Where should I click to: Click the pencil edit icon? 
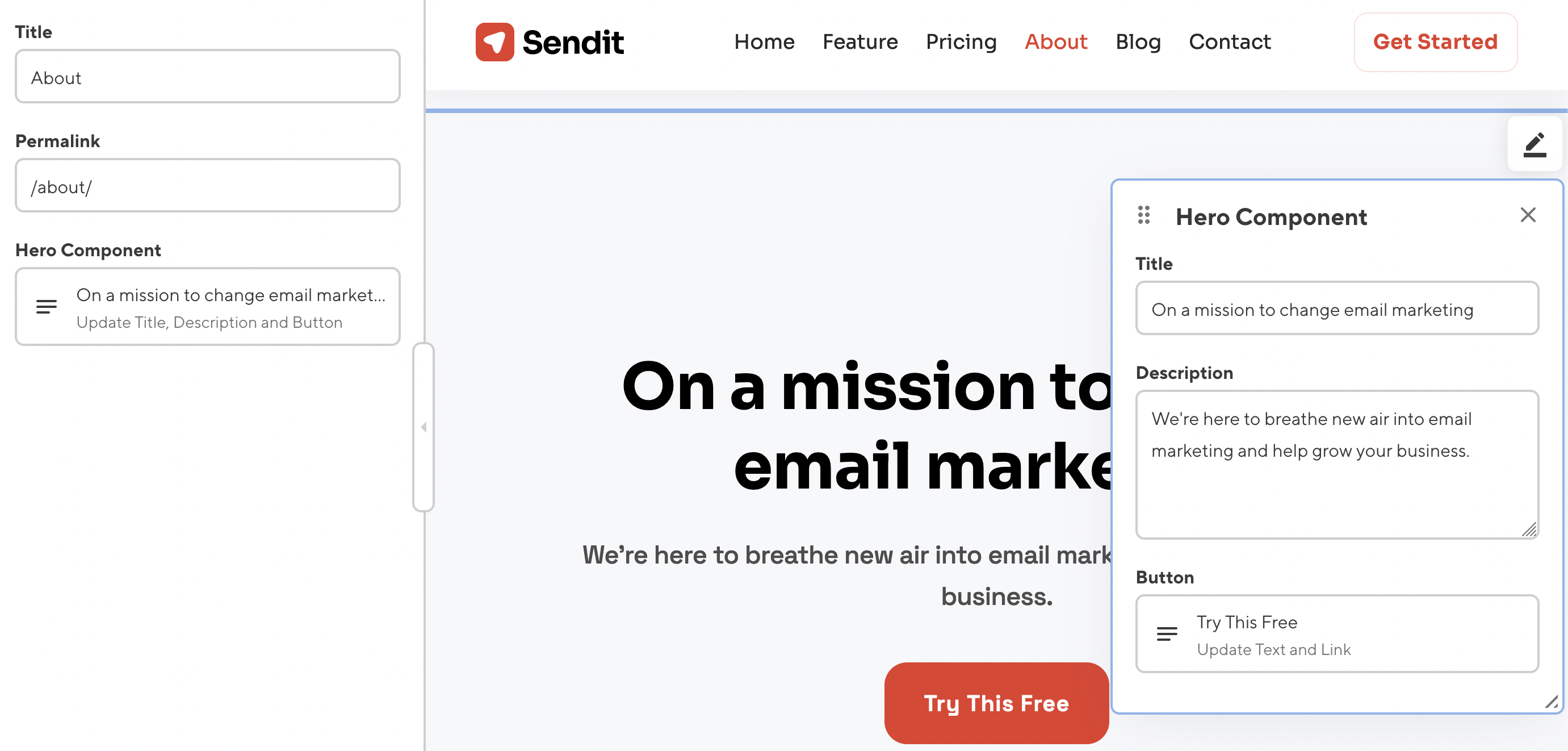coord(1534,144)
